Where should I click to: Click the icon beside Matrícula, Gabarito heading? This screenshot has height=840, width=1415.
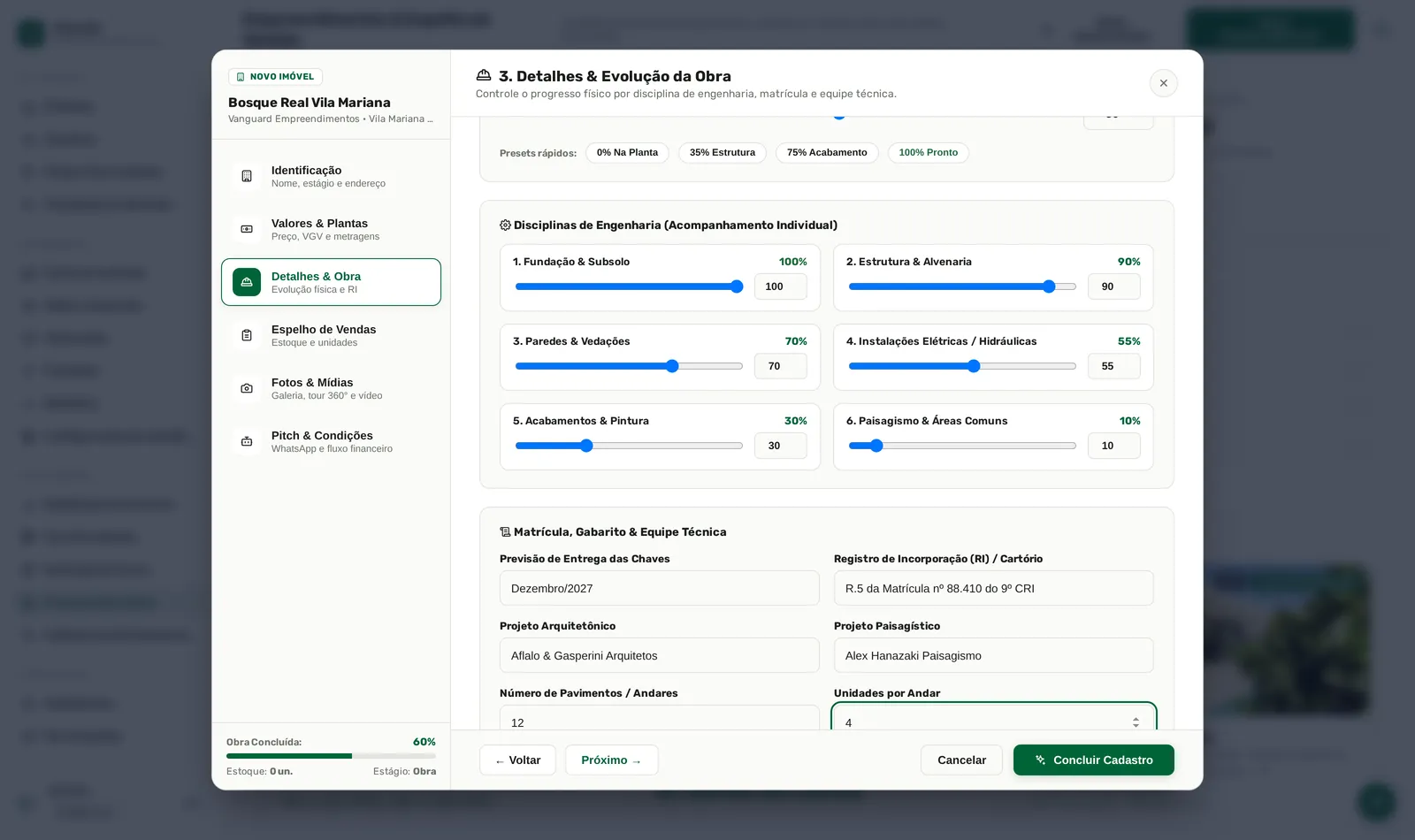(x=505, y=531)
